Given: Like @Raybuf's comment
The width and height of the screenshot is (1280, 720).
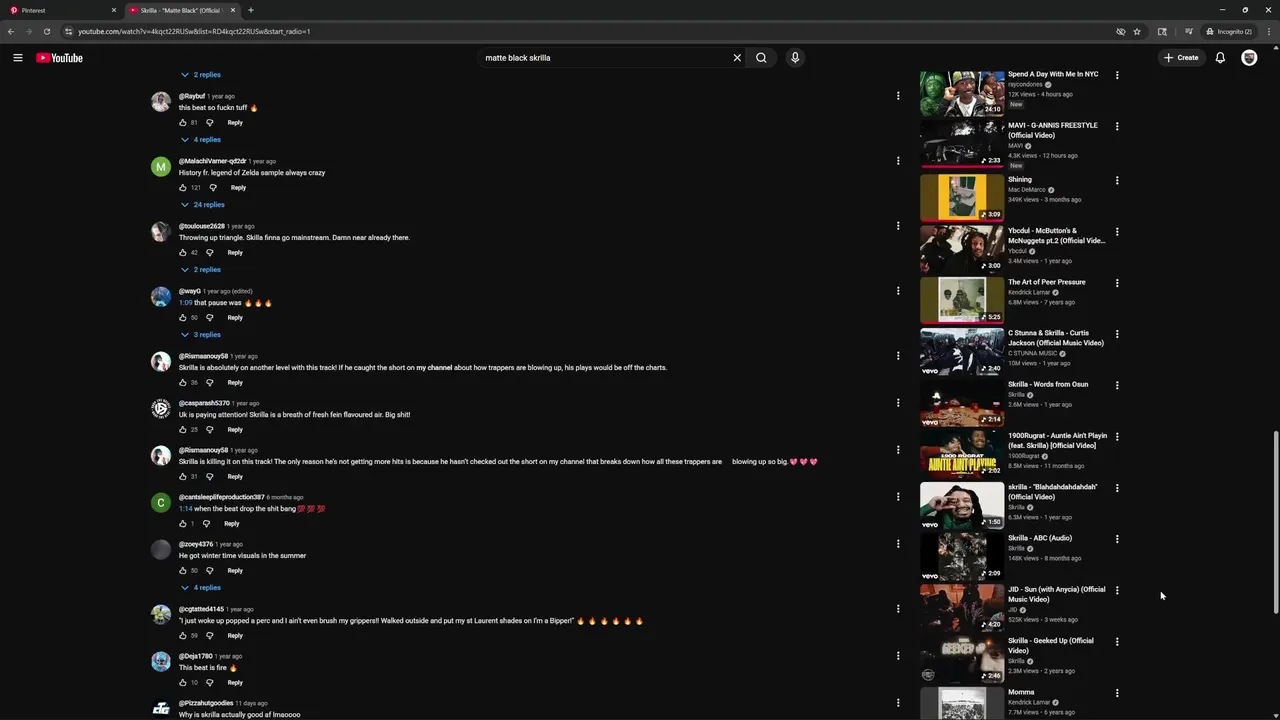Looking at the screenshot, I should coord(183,122).
